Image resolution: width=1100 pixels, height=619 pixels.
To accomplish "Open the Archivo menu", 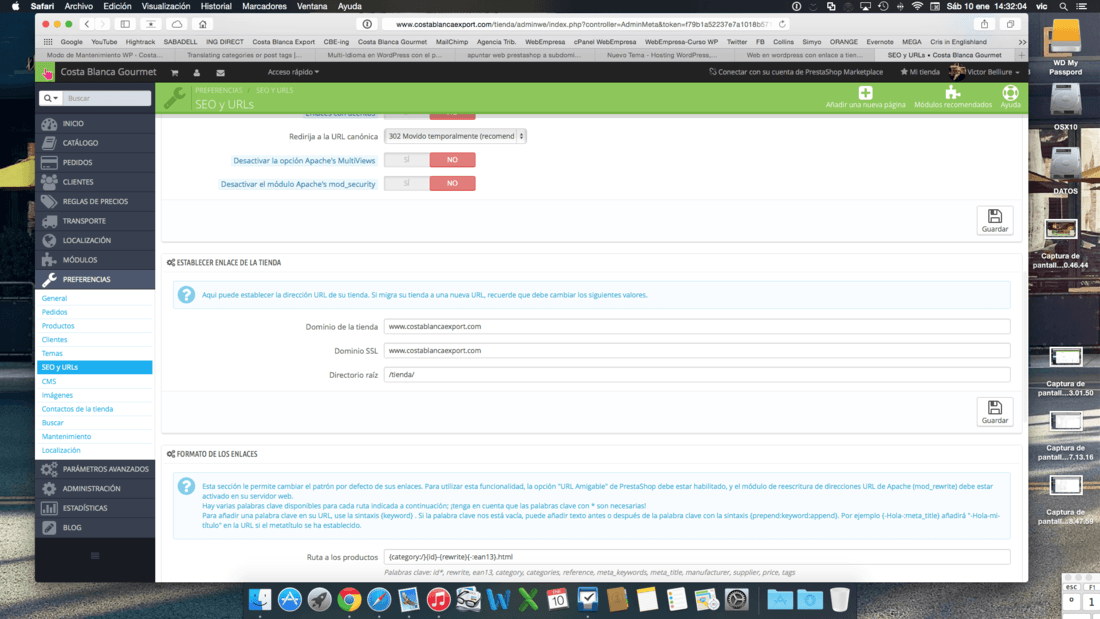I will pyautogui.click(x=79, y=6).
